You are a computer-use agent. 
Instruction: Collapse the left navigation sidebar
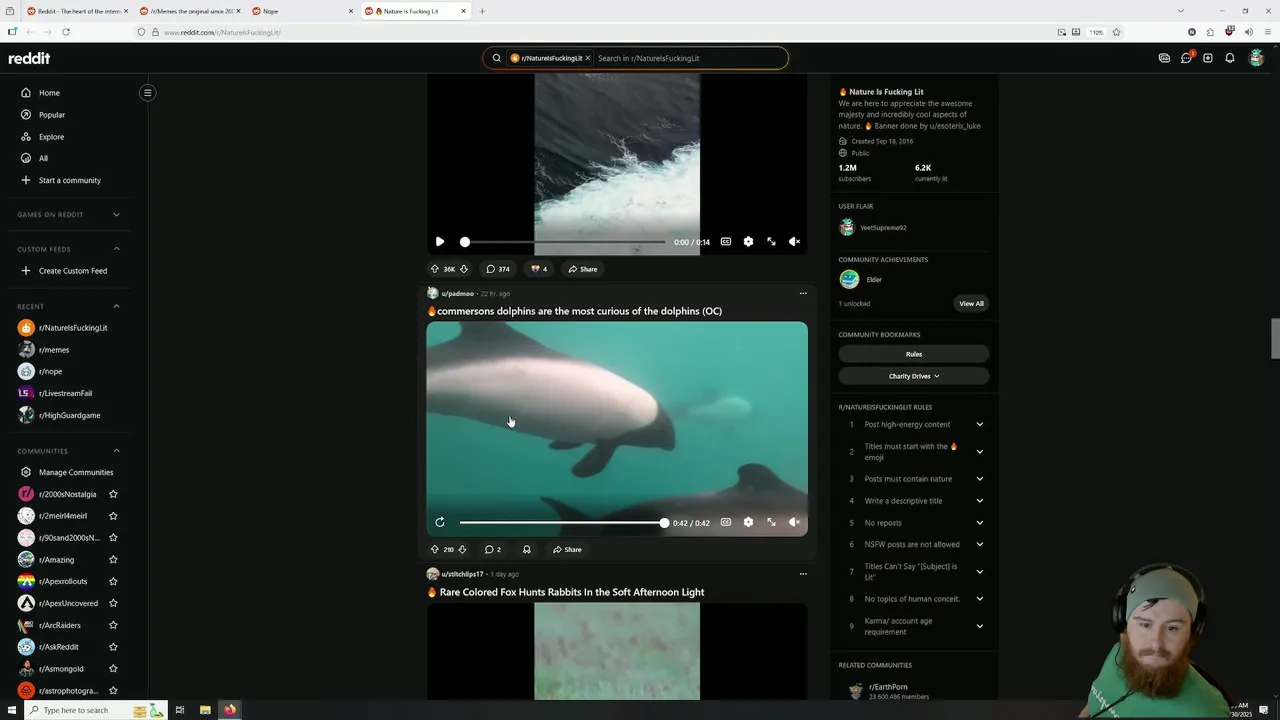click(147, 93)
